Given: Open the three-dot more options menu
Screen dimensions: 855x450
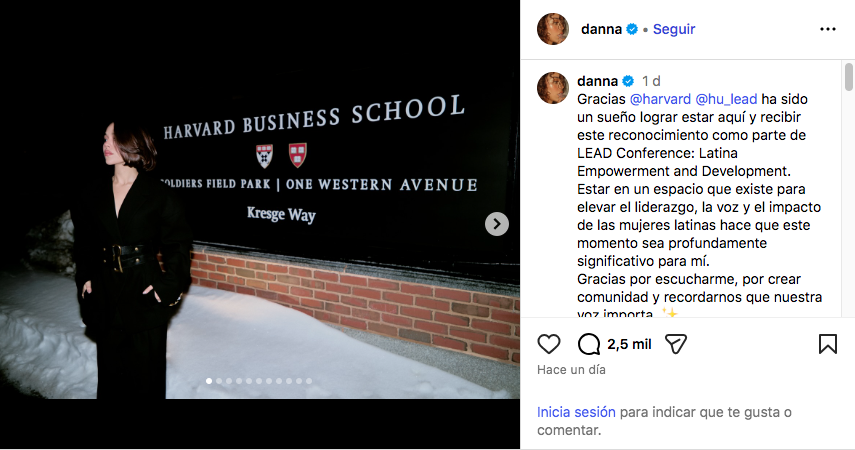Looking at the screenshot, I should pos(827,29).
